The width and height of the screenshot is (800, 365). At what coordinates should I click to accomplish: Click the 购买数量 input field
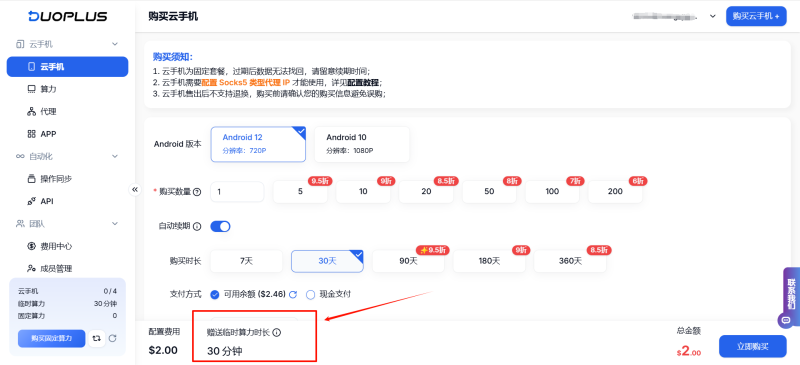tap(237, 192)
